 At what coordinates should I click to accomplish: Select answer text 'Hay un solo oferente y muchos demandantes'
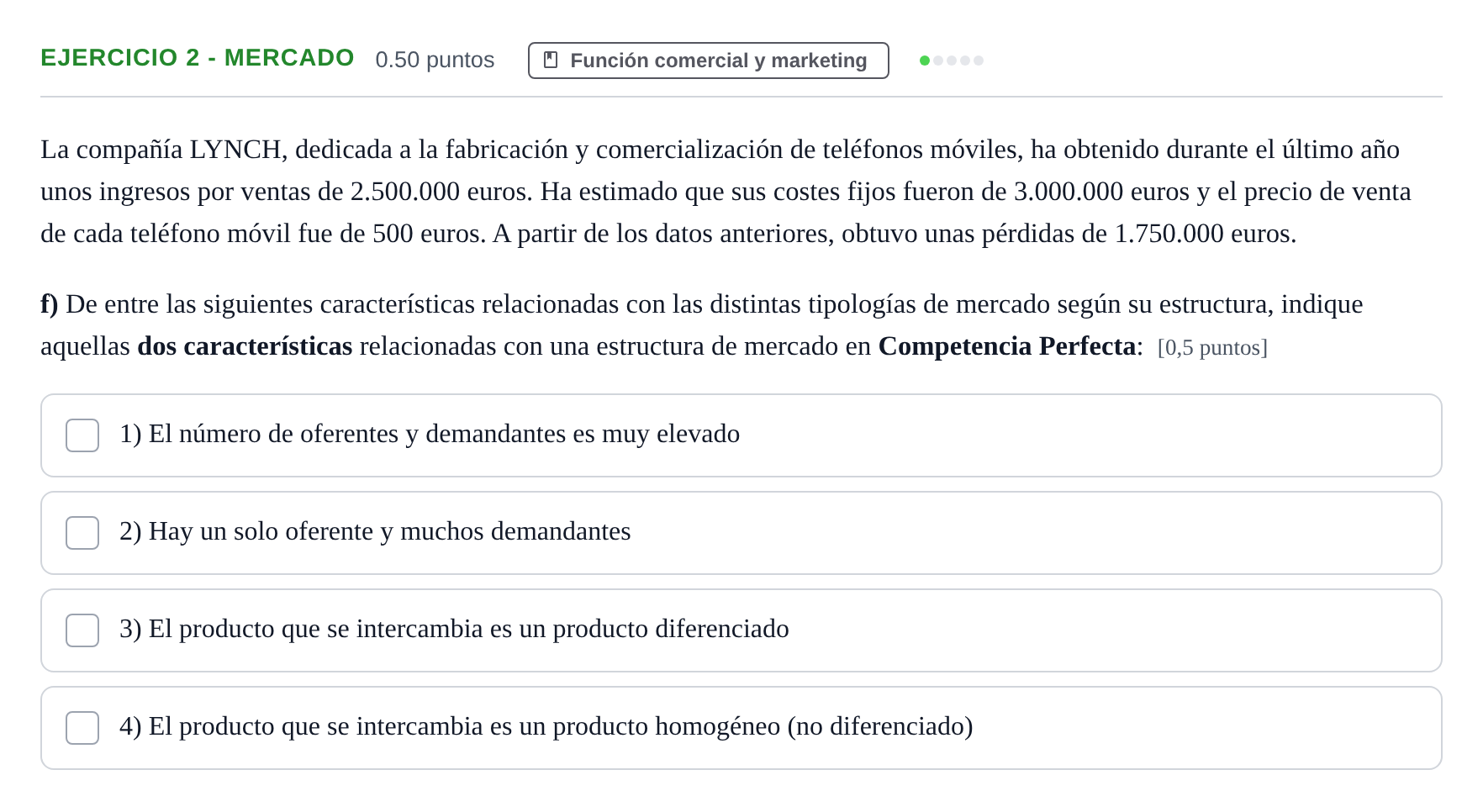pyautogui.click(x=375, y=531)
